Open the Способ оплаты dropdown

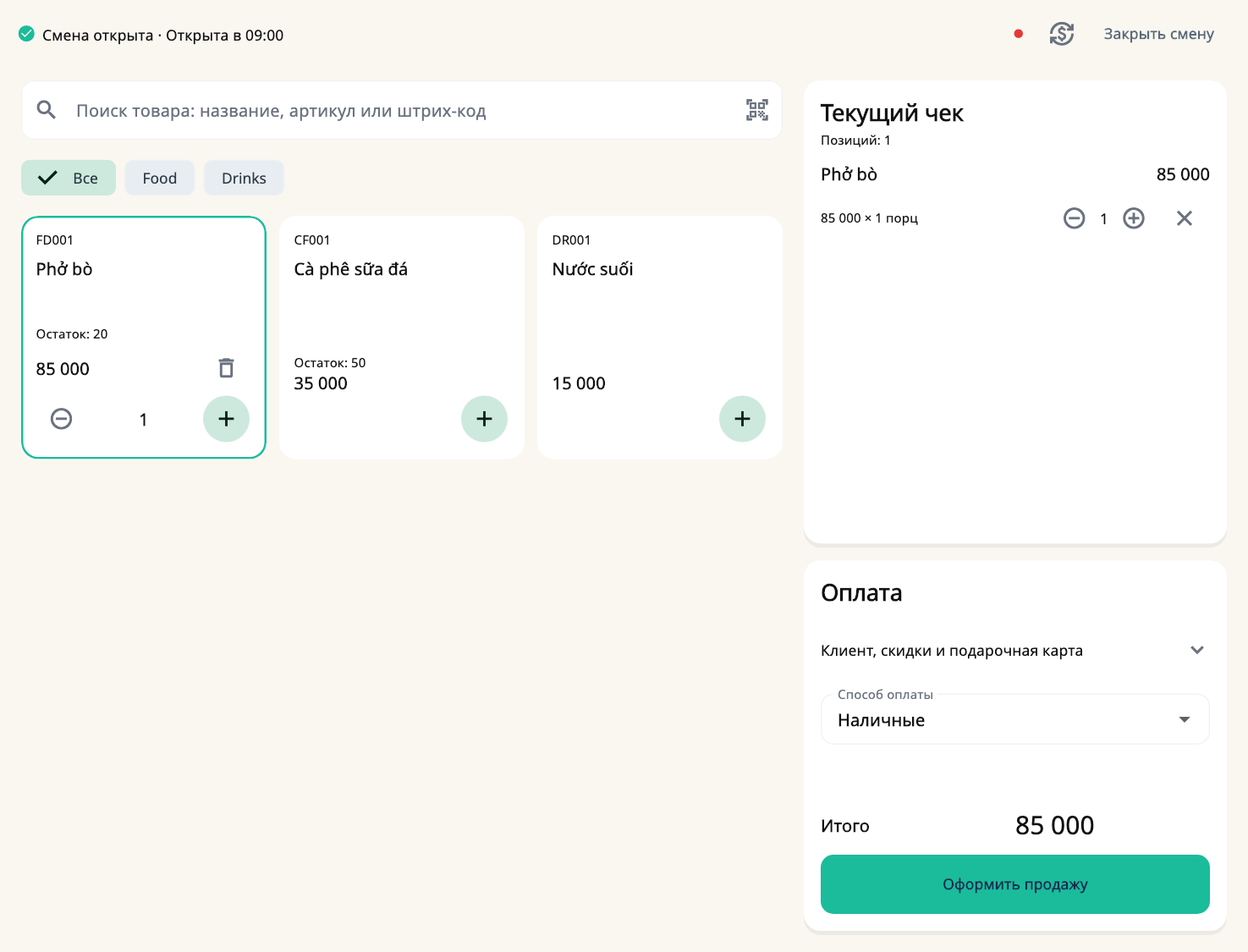pyautogui.click(x=1015, y=719)
